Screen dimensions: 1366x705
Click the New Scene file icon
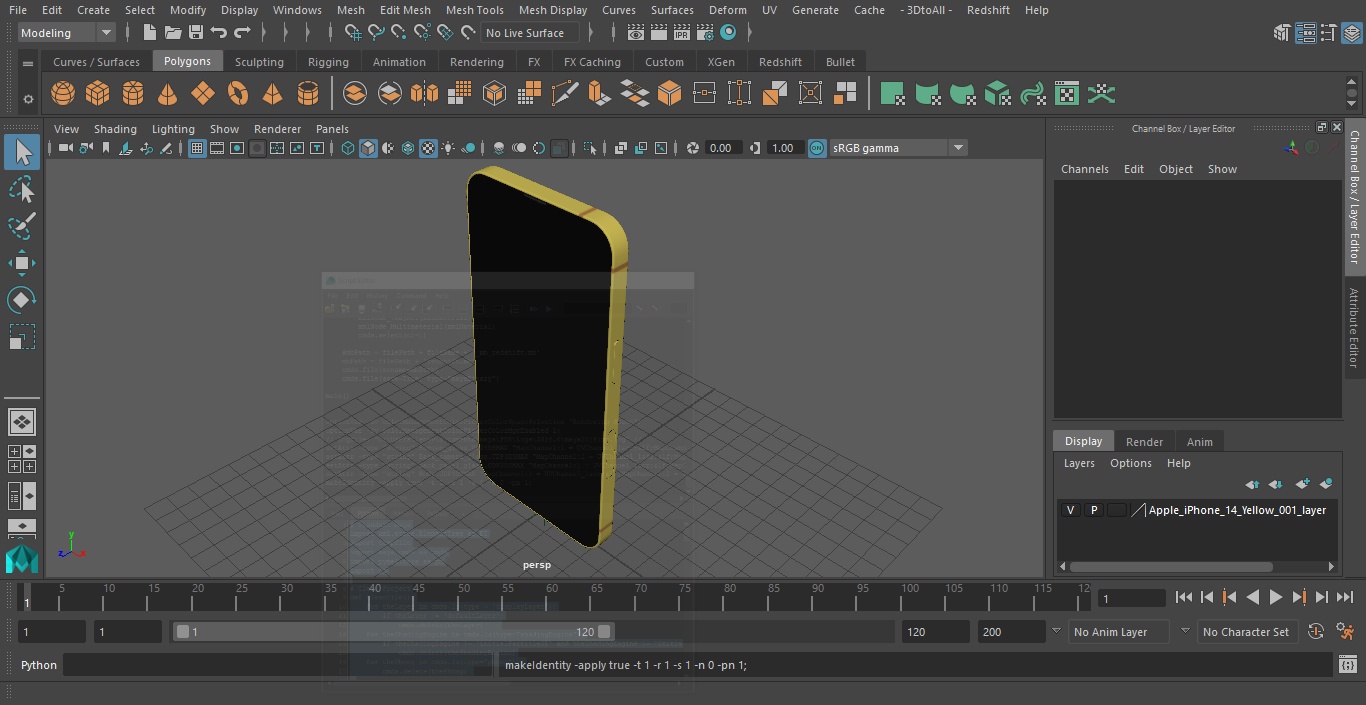pos(149,33)
